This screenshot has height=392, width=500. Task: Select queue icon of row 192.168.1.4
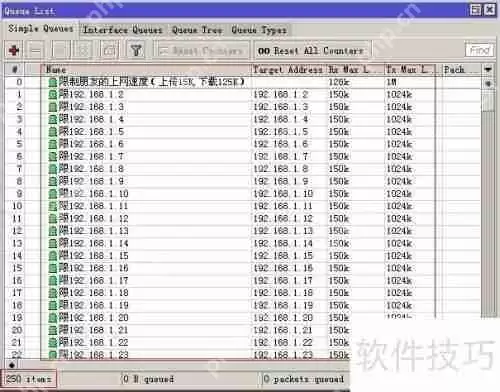coord(53,119)
